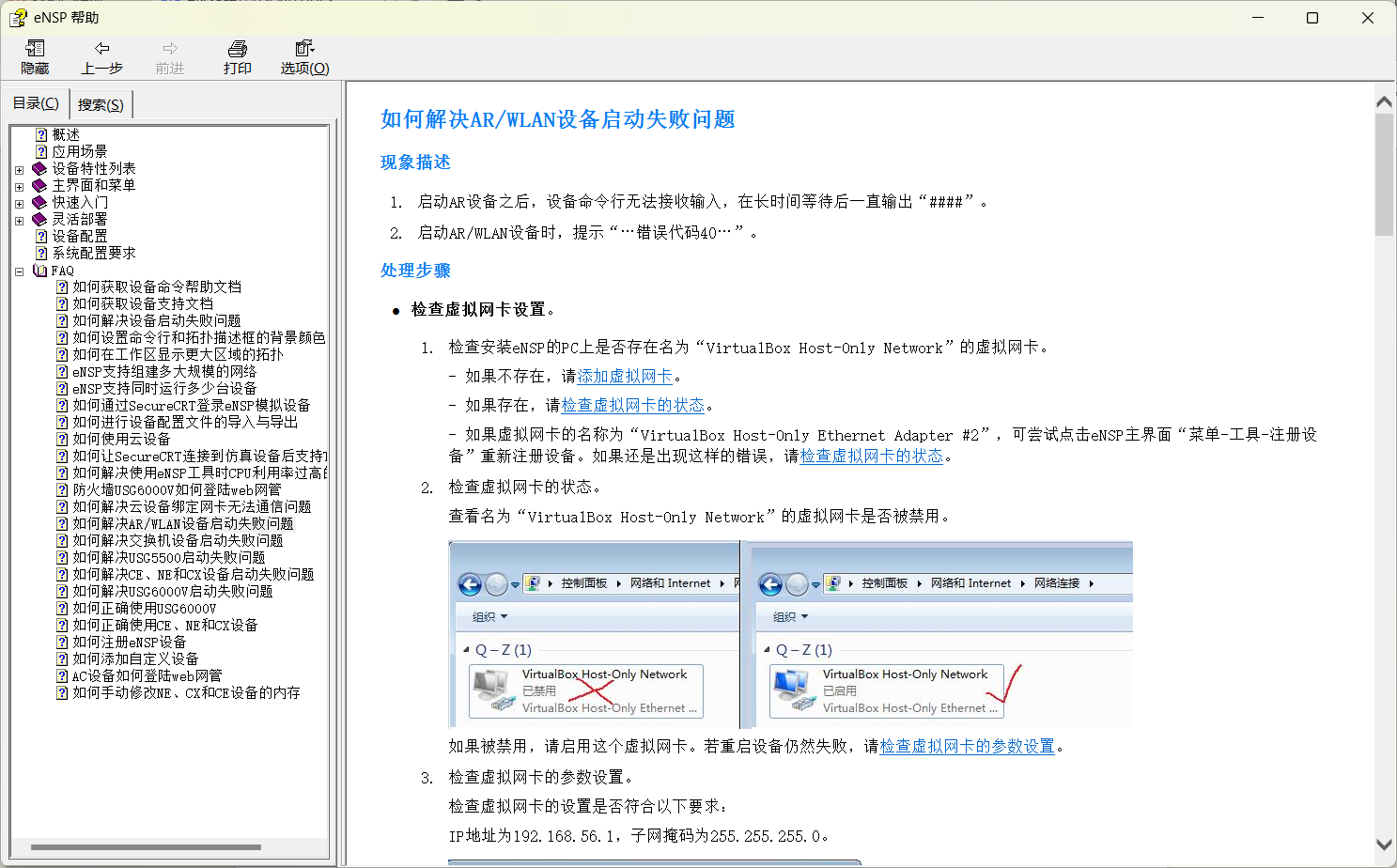Click the disabled and enabled adapter screenshot
The width and height of the screenshot is (1397, 868).
(791, 634)
